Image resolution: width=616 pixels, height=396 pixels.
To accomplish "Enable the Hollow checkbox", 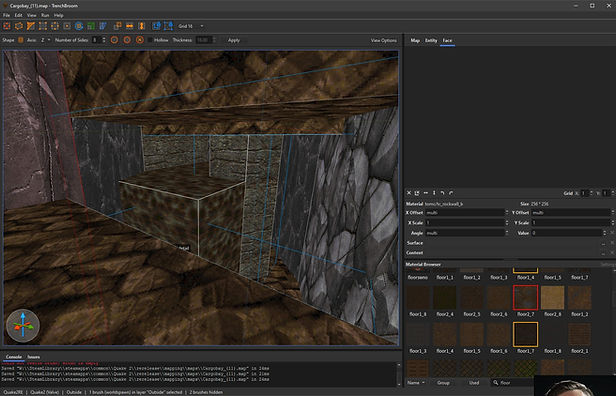I will pos(150,40).
